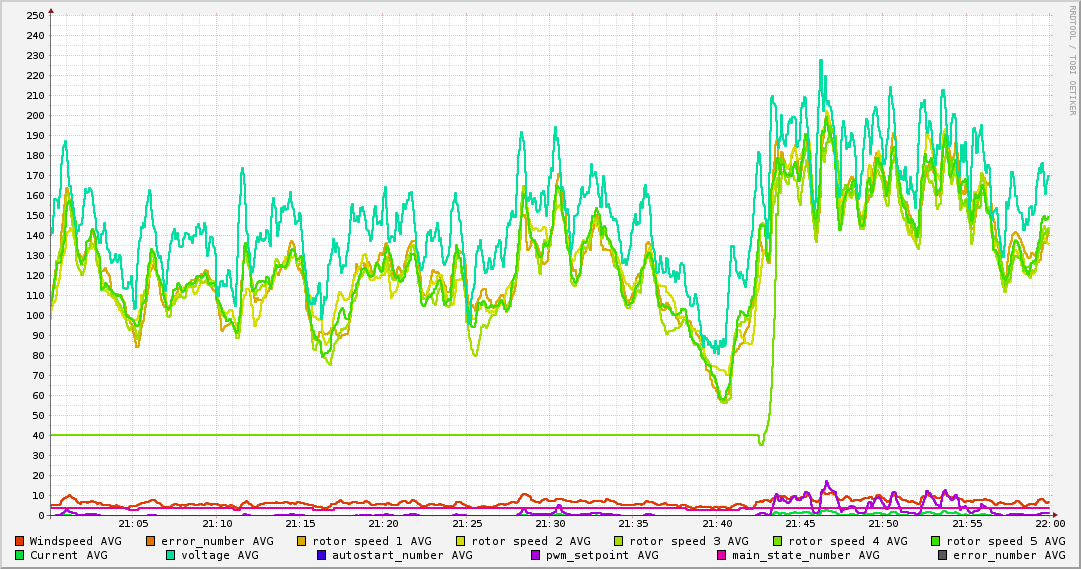The height and width of the screenshot is (569, 1081).
Task: Click the orange error_number AVG legend swatch
Action: (151, 541)
